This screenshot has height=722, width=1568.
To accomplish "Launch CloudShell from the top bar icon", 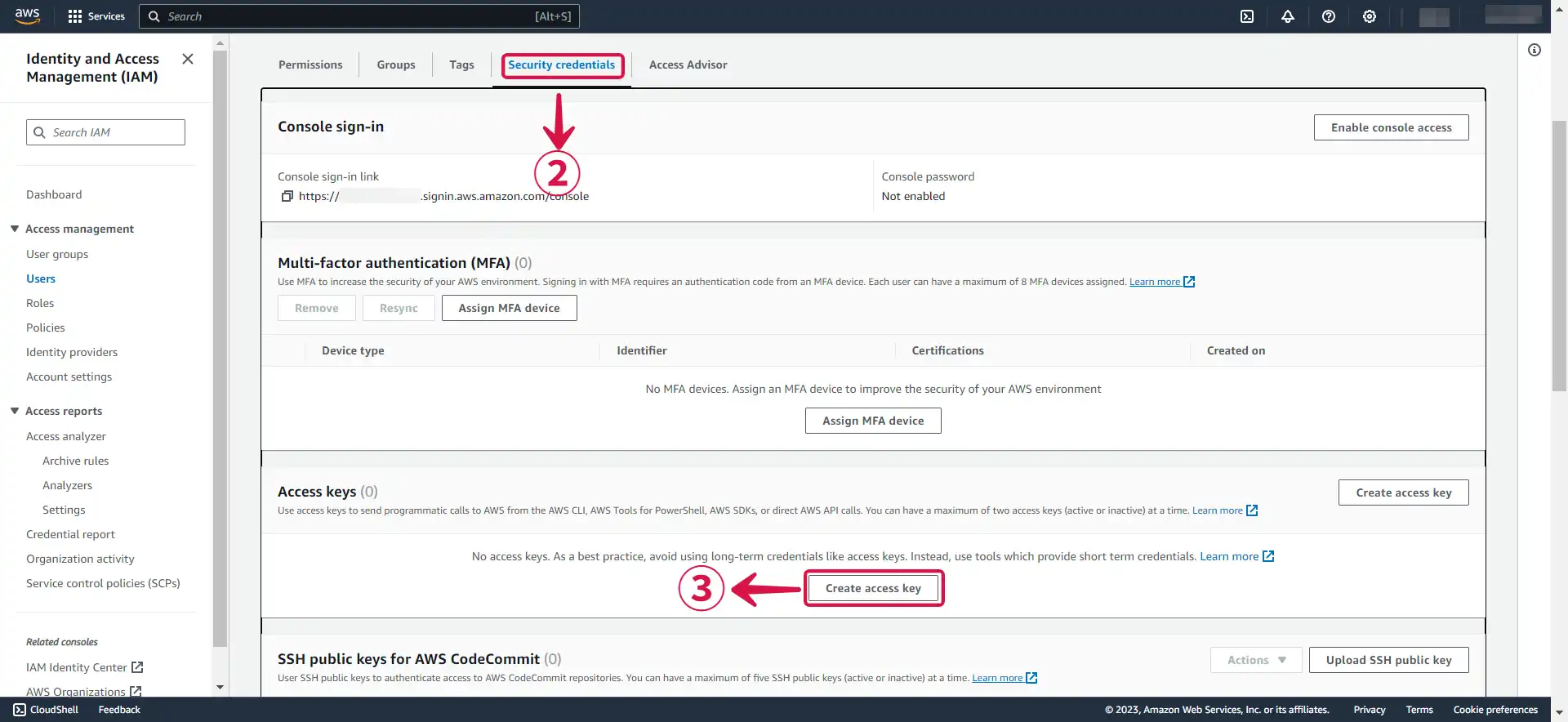I will [1247, 16].
